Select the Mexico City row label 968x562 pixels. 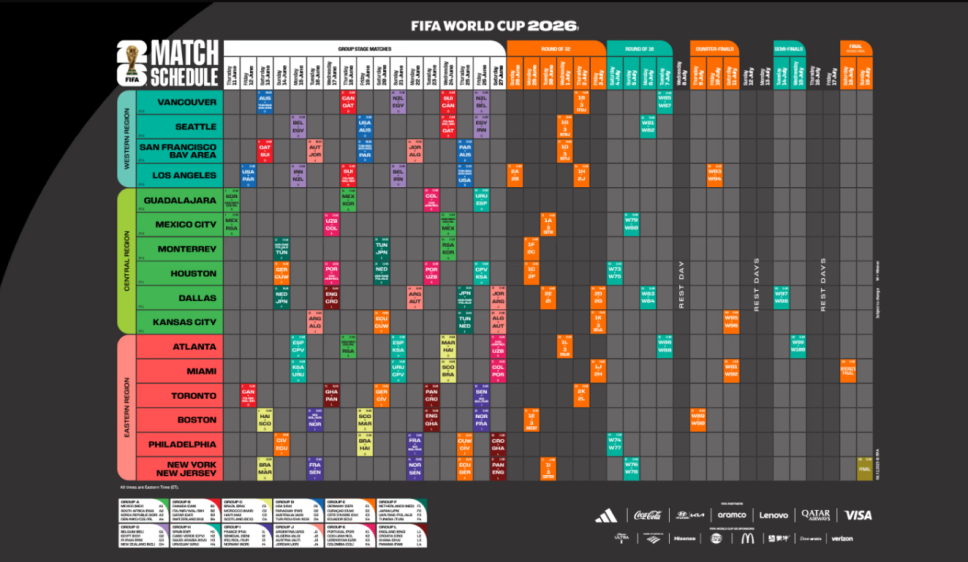[x=181, y=224]
